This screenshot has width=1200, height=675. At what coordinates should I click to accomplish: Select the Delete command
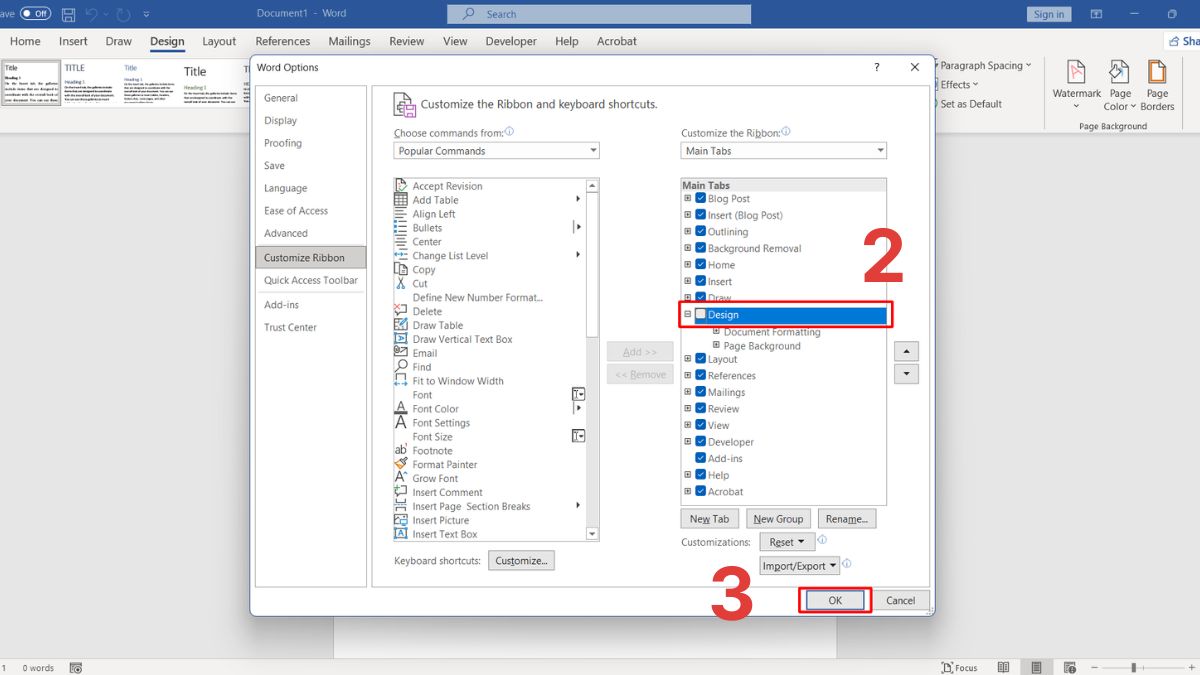[427, 312]
